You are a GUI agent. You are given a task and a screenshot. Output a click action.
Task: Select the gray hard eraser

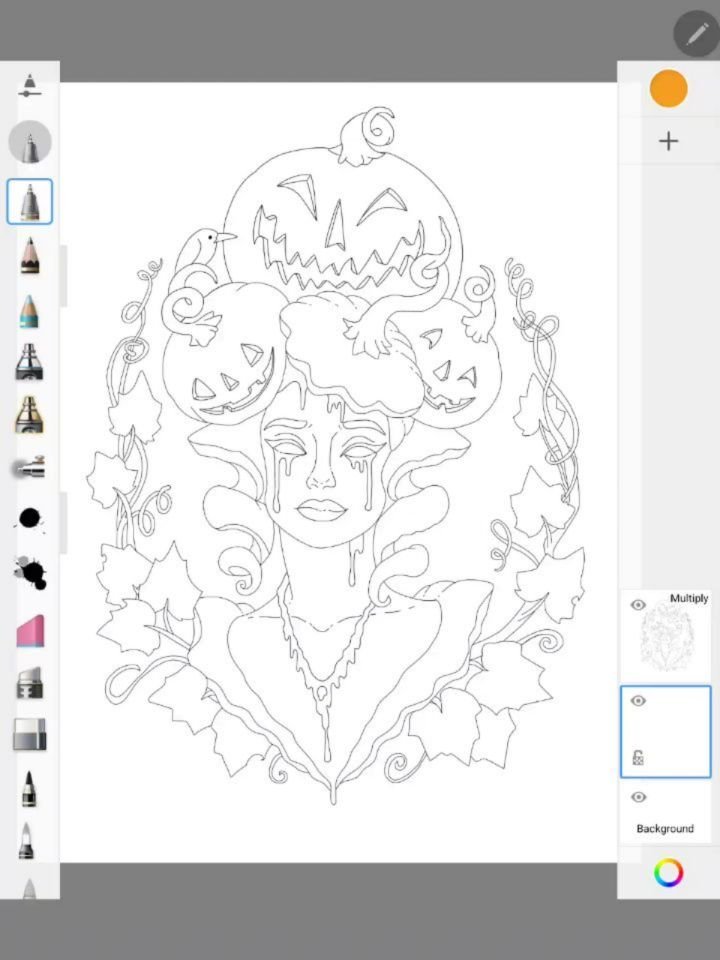(29, 734)
